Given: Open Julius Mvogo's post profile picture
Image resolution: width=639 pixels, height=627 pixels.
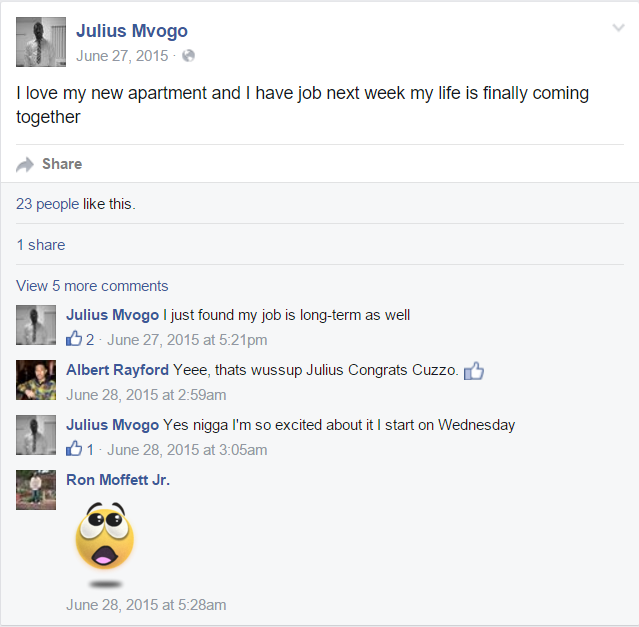Looking at the screenshot, I should [41, 42].
